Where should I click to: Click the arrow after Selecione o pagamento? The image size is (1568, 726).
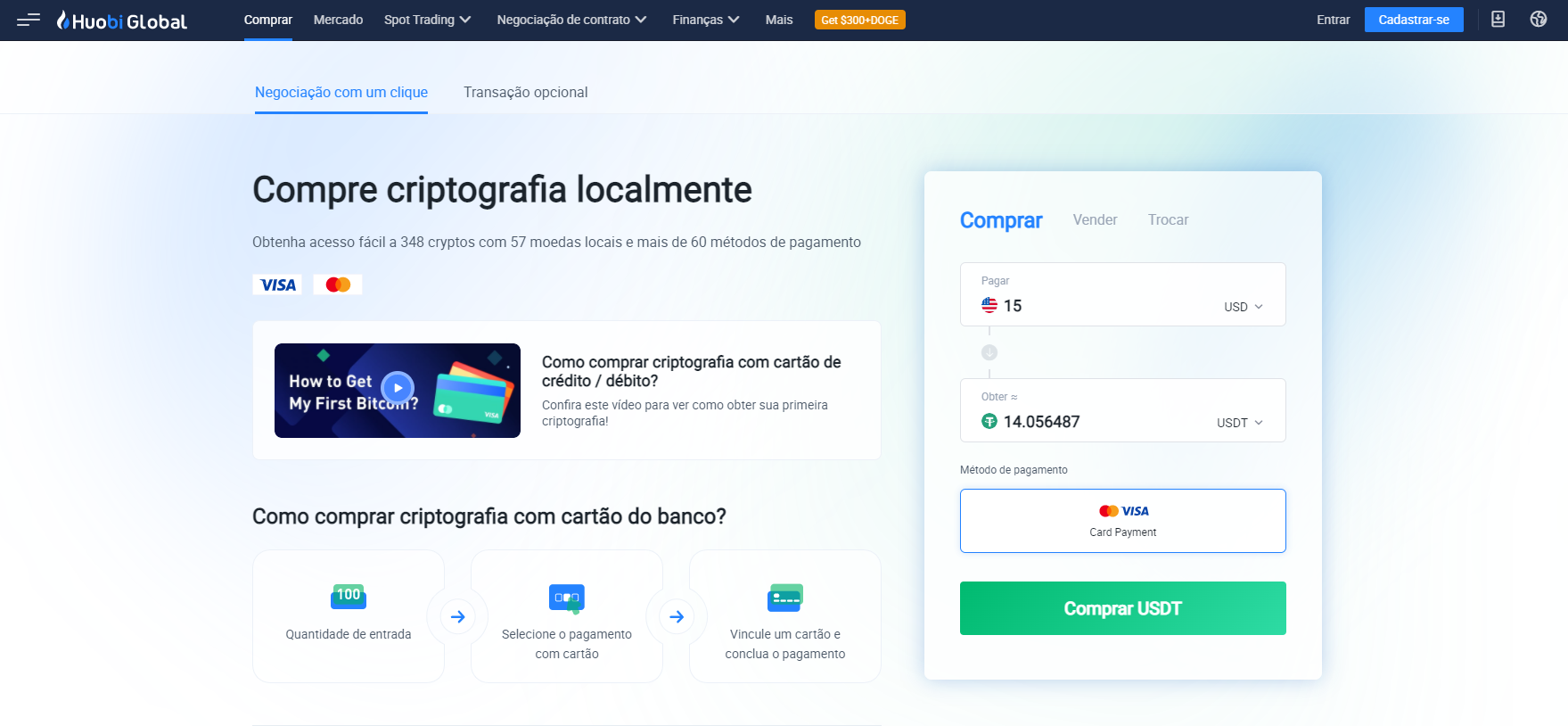coord(677,616)
